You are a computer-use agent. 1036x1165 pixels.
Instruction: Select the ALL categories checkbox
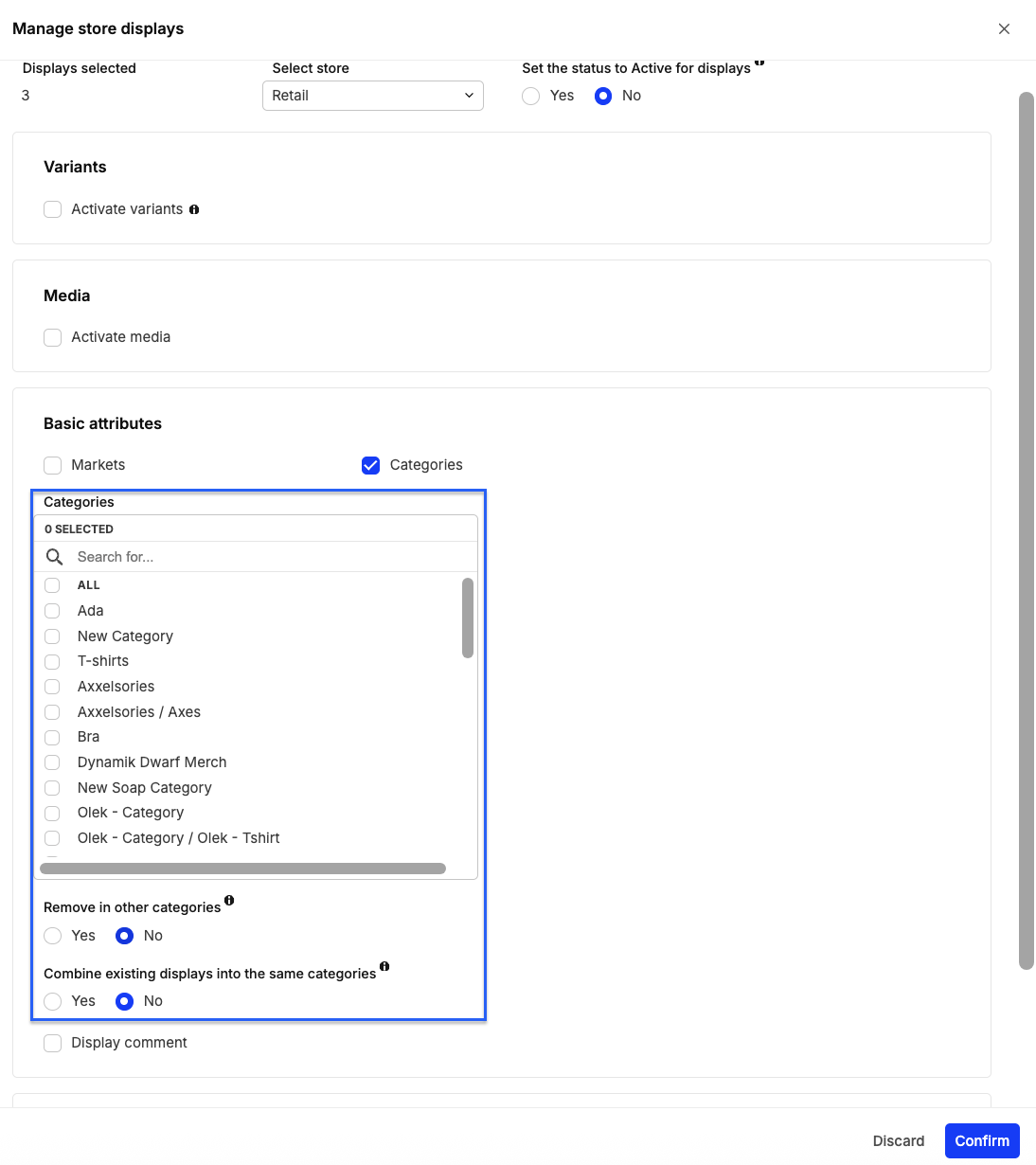point(52,585)
